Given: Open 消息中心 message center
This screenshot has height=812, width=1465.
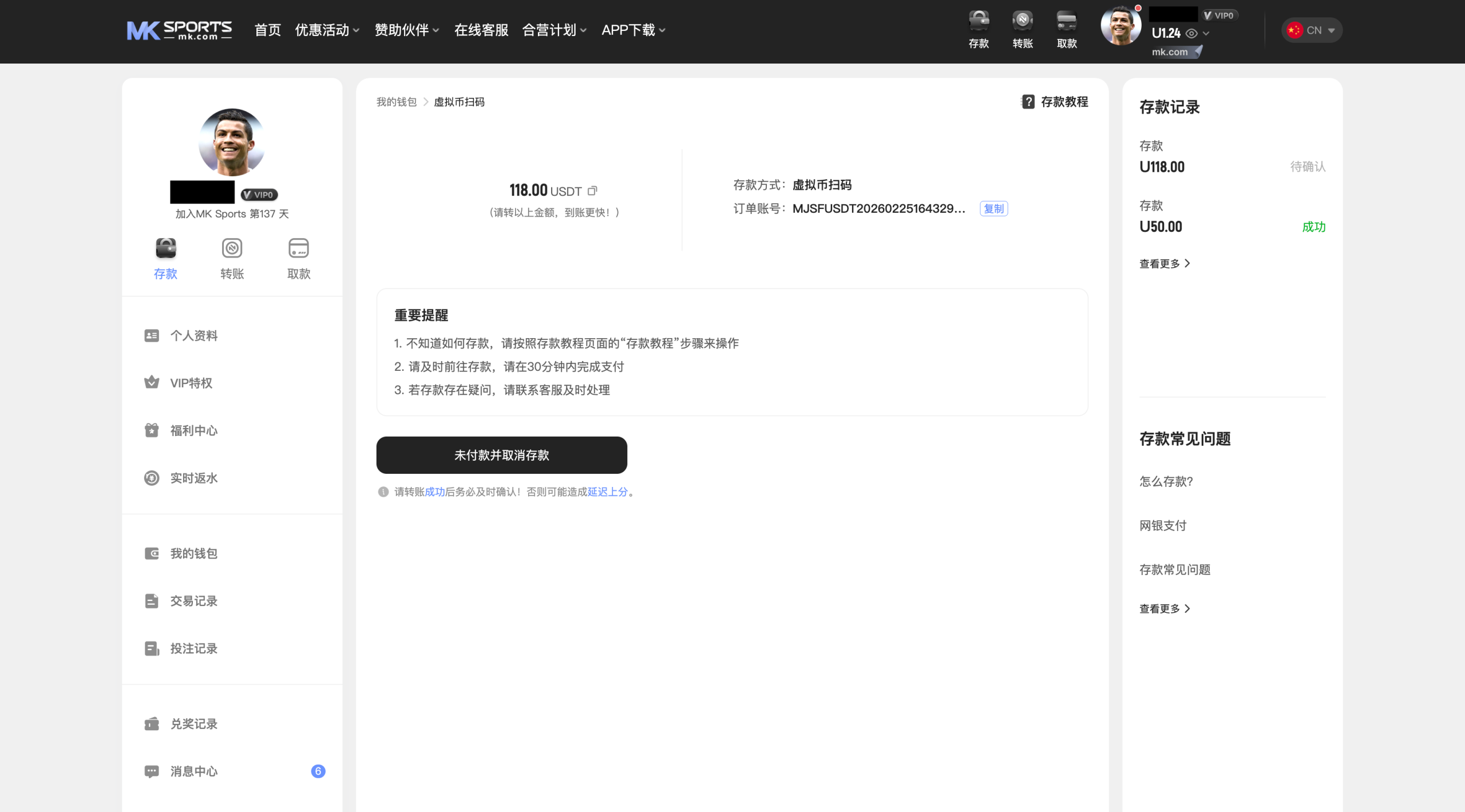Looking at the screenshot, I should 193,771.
